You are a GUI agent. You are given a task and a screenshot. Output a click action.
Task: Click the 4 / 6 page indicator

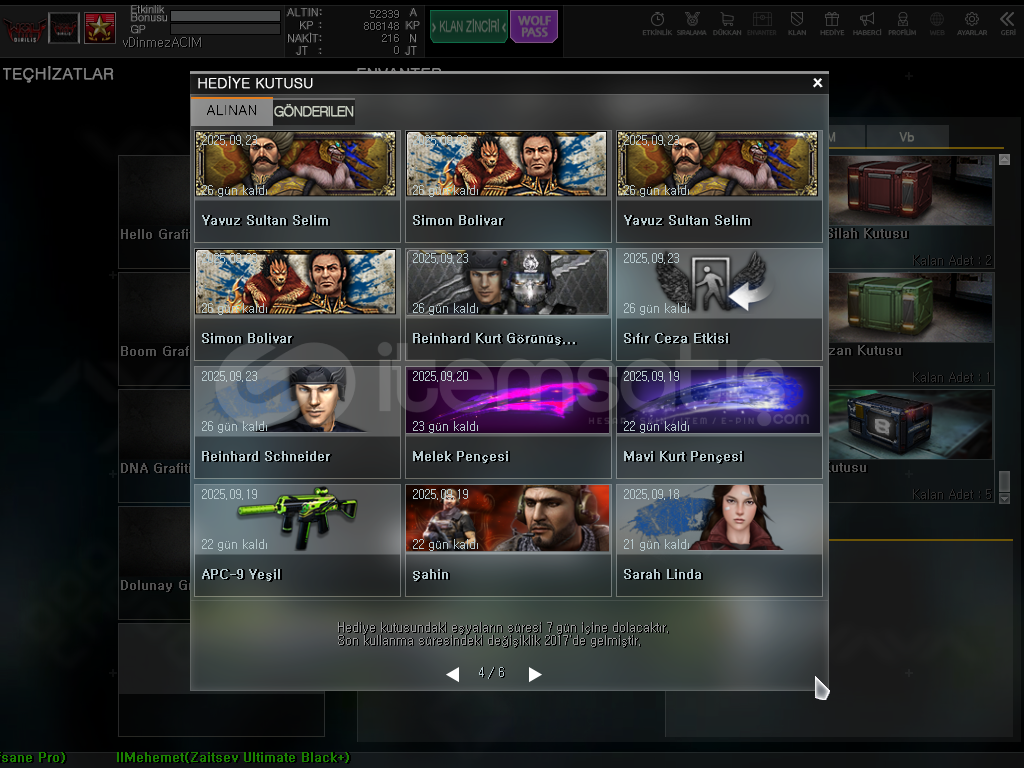pos(492,673)
